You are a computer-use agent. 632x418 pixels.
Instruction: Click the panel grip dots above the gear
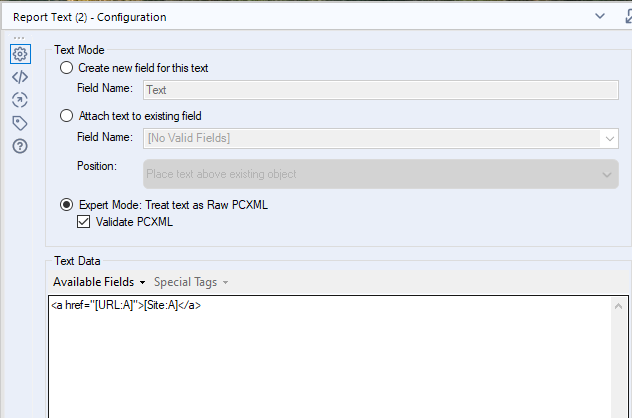click(x=19, y=39)
